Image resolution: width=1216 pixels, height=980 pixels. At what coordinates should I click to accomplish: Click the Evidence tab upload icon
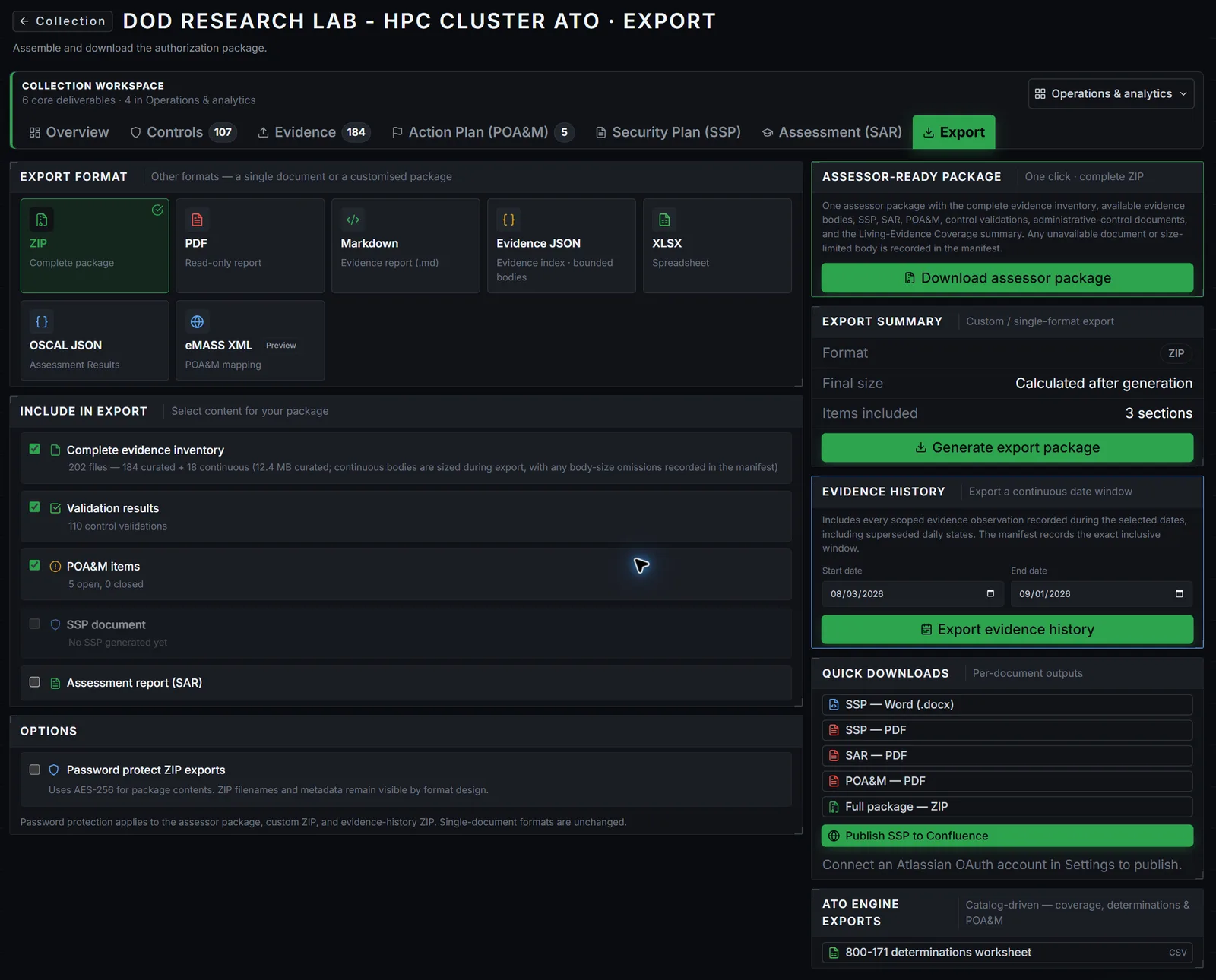click(x=264, y=132)
